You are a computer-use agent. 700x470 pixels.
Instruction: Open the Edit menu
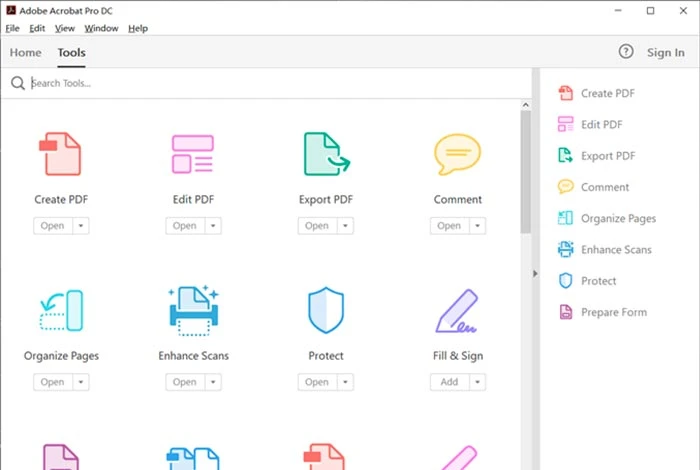37,29
